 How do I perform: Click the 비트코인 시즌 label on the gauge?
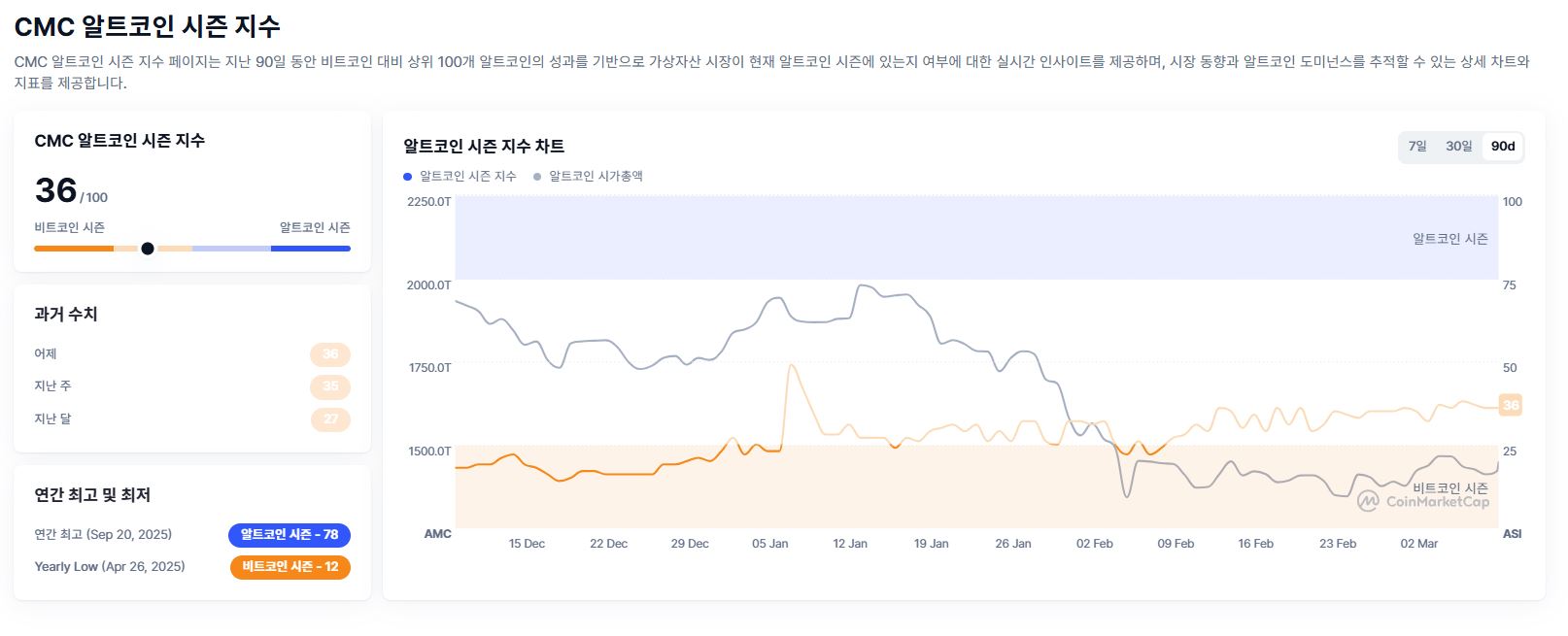coord(68,226)
